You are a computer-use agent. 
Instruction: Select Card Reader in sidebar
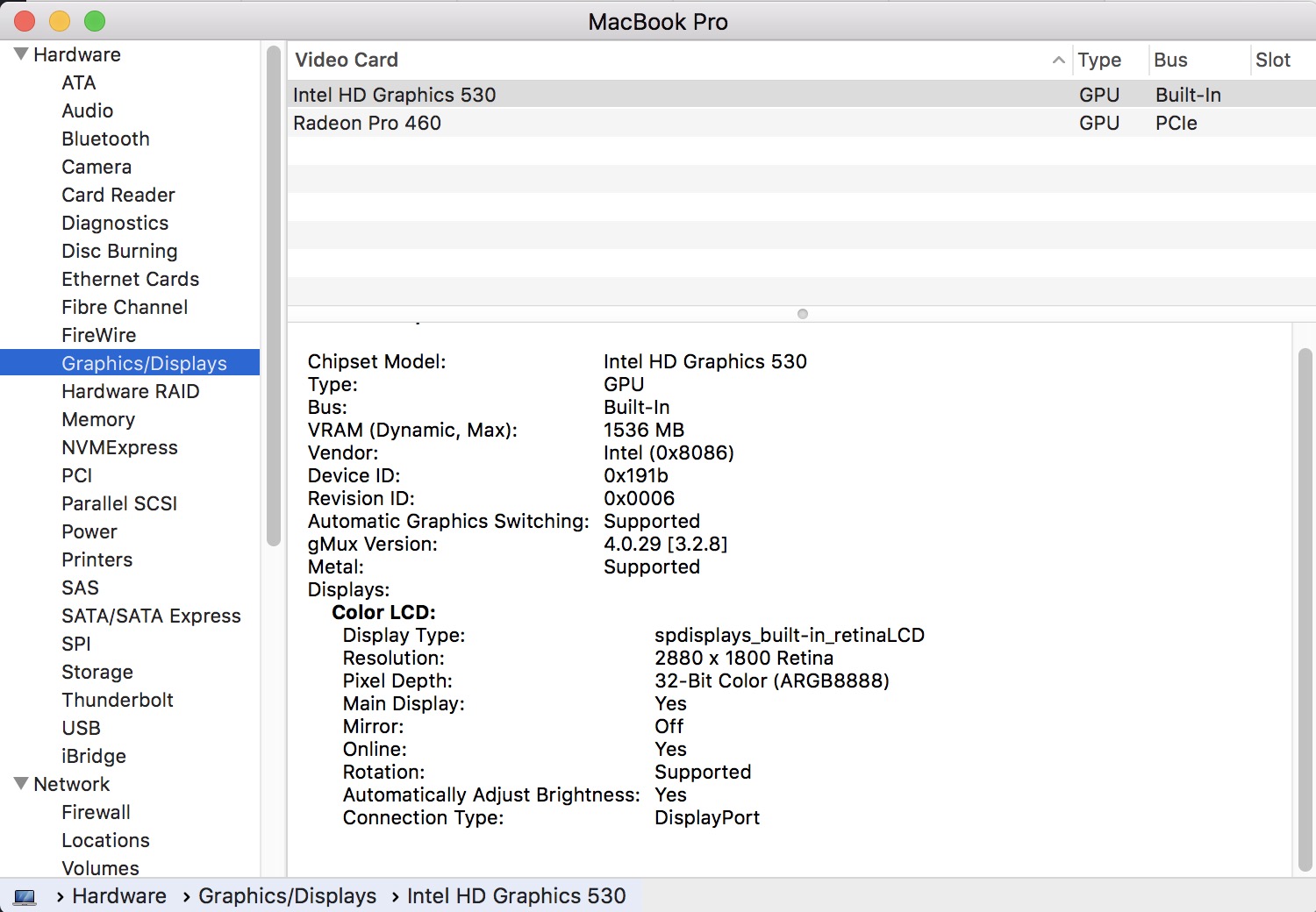[x=118, y=195]
